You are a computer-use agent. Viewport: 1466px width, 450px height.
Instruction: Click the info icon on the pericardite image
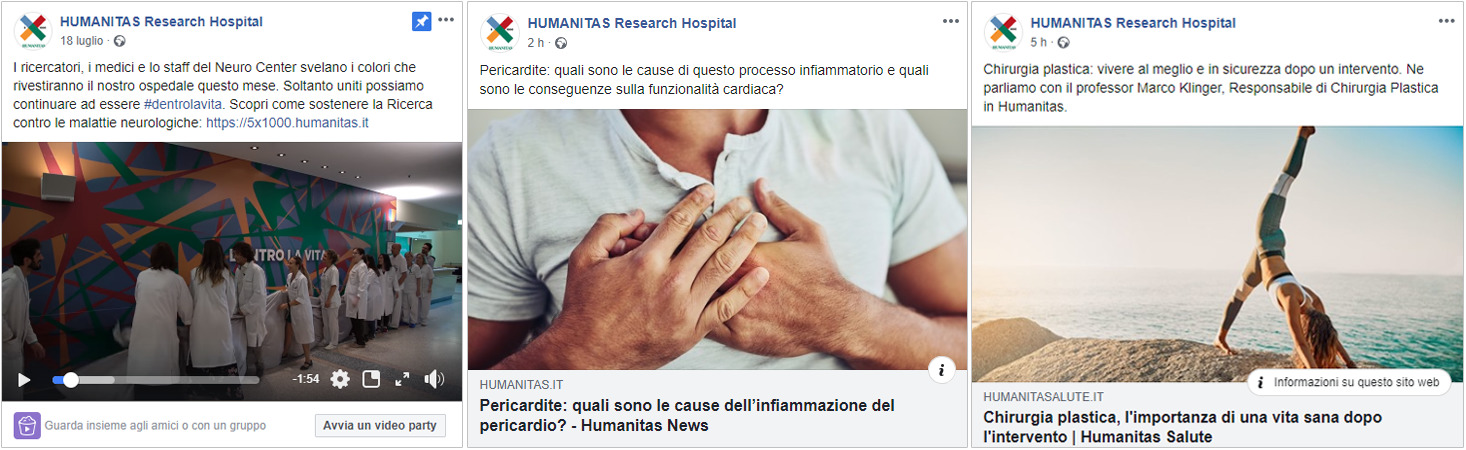940,370
